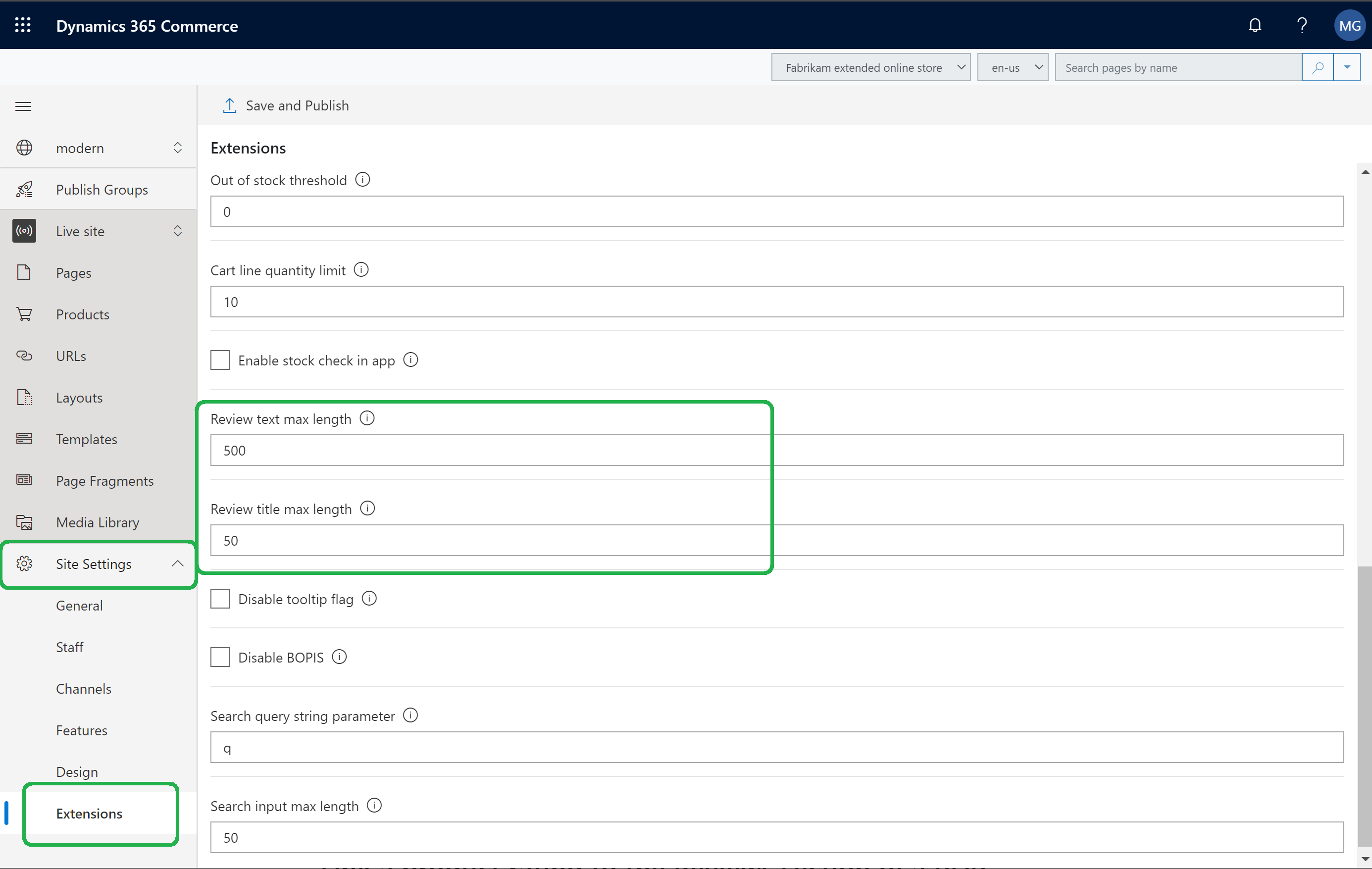
Task: Enable the Enable stock check in app checkbox
Action: pyautogui.click(x=219, y=360)
